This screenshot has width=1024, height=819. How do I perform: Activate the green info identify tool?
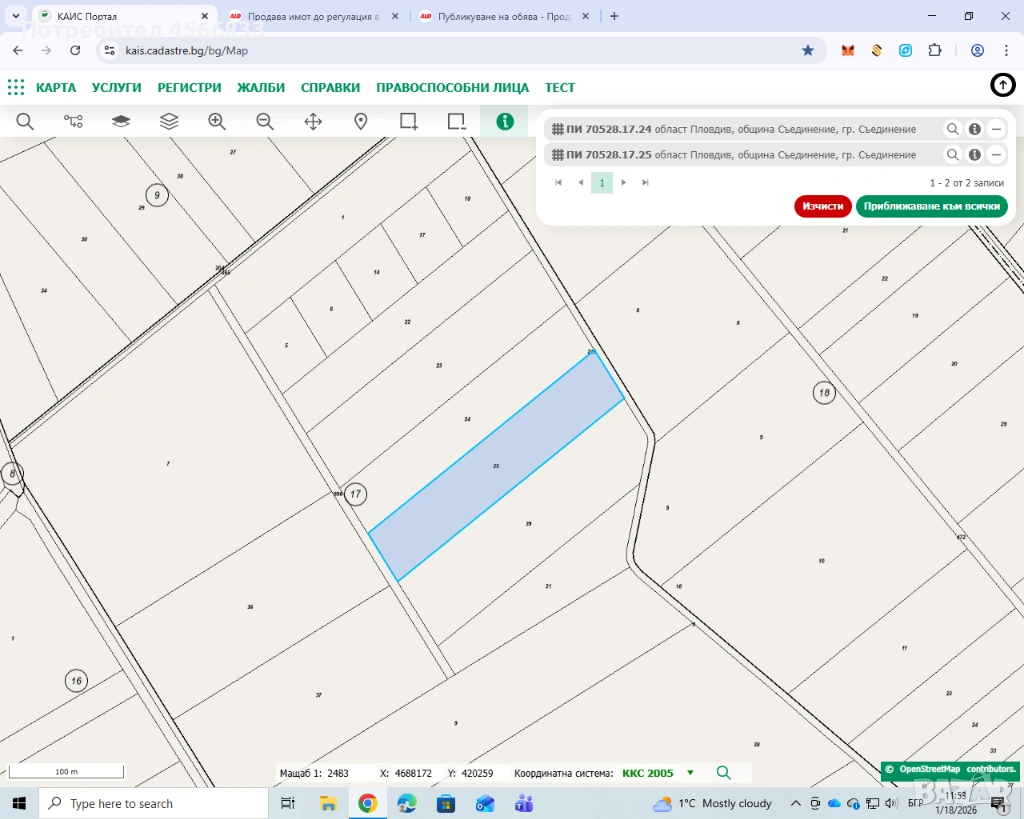coord(505,121)
